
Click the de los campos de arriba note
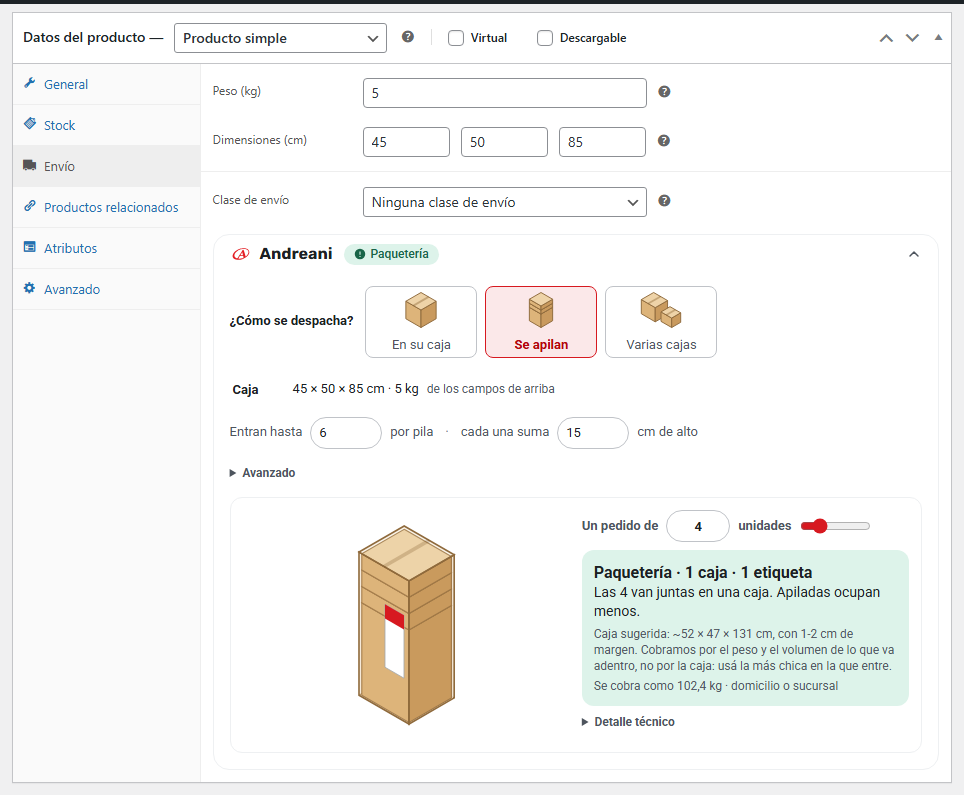(x=491, y=389)
